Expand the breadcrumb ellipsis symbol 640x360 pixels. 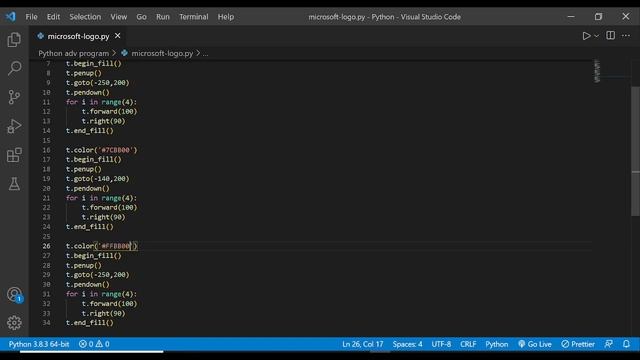tap(205, 53)
